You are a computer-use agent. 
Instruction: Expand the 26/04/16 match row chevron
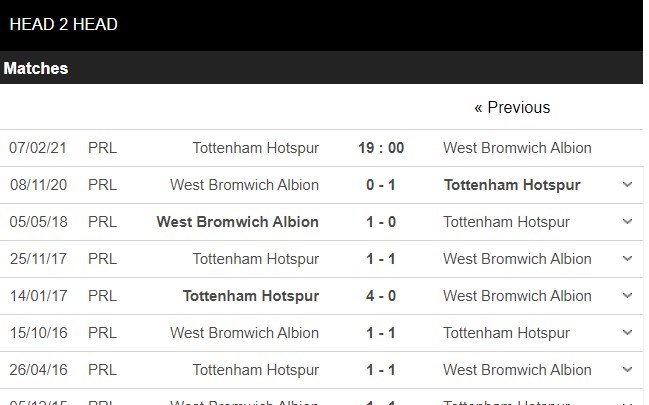627,370
